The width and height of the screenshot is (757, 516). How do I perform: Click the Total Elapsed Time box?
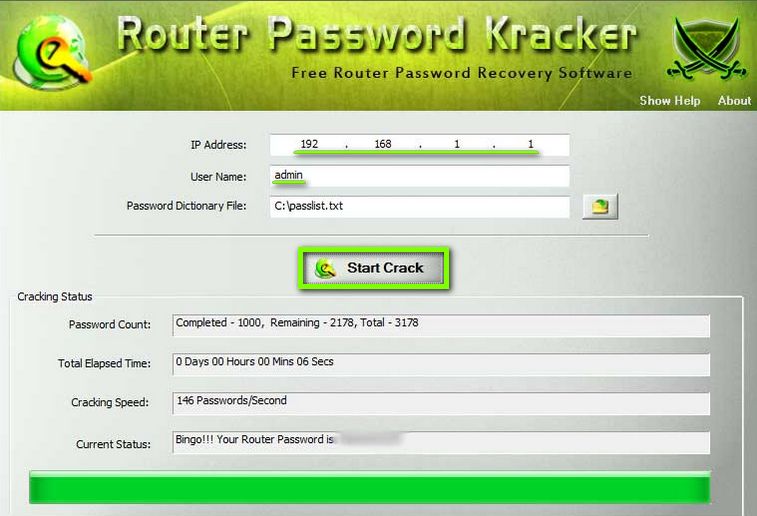[441, 364]
